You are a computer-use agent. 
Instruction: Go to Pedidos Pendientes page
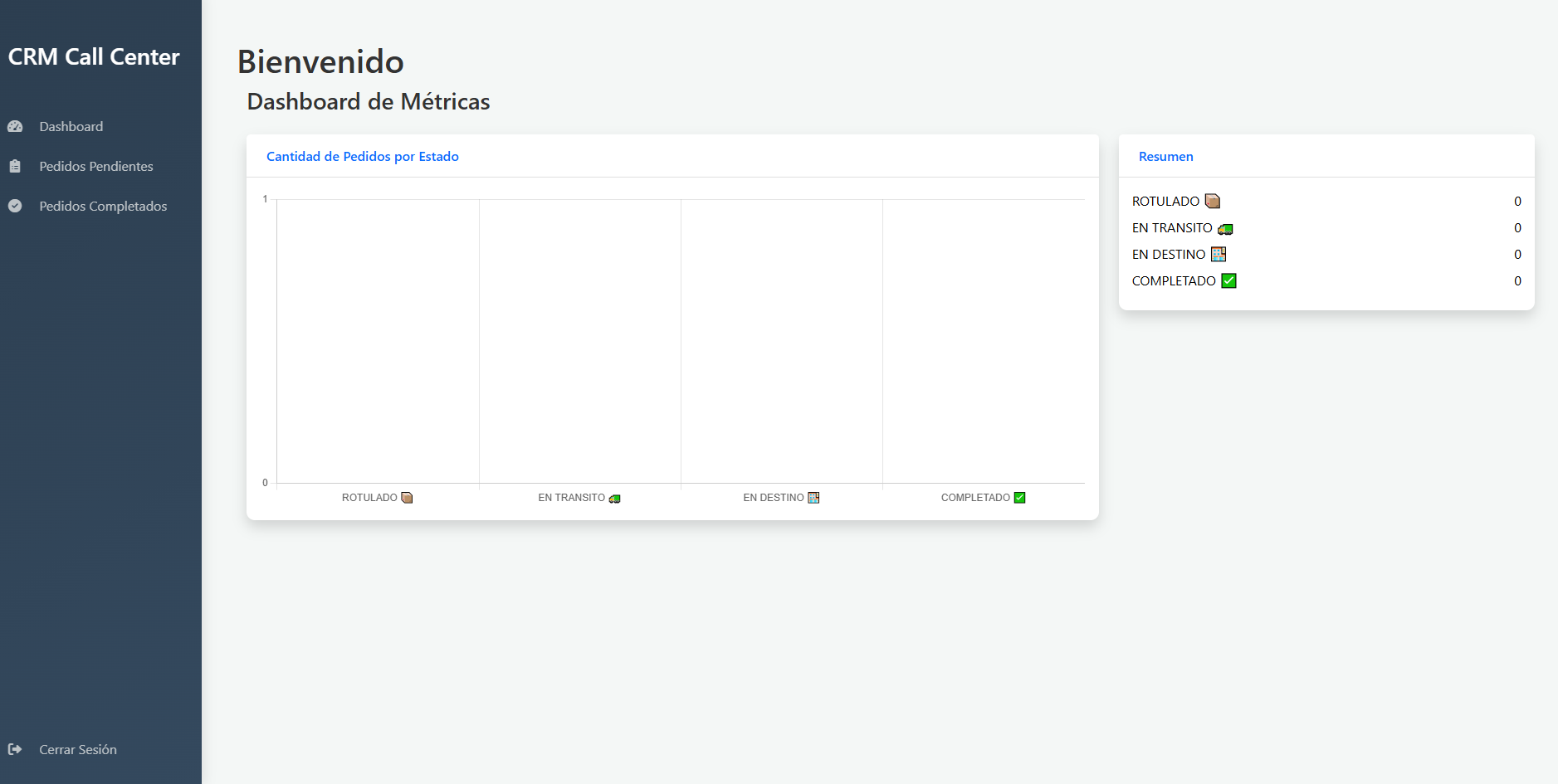(96, 167)
